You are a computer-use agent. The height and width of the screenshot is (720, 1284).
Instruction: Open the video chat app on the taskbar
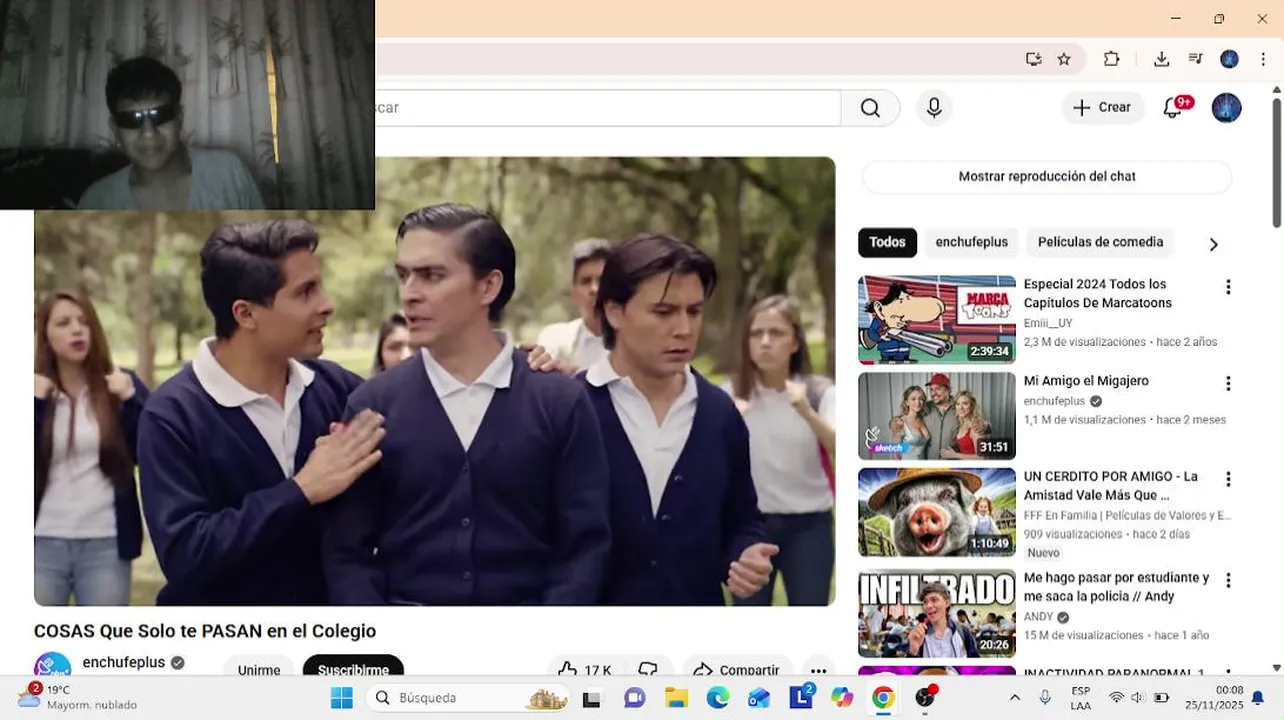pos(634,698)
